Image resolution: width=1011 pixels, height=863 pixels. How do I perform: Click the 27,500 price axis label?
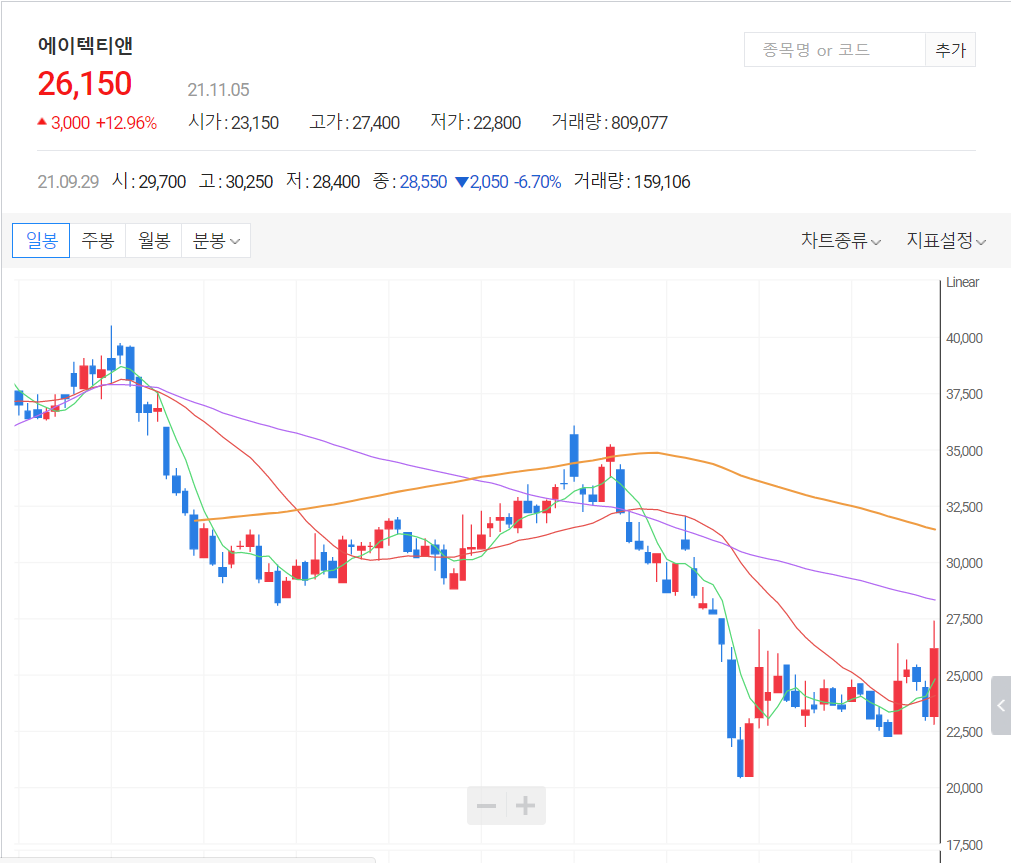pos(964,619)
